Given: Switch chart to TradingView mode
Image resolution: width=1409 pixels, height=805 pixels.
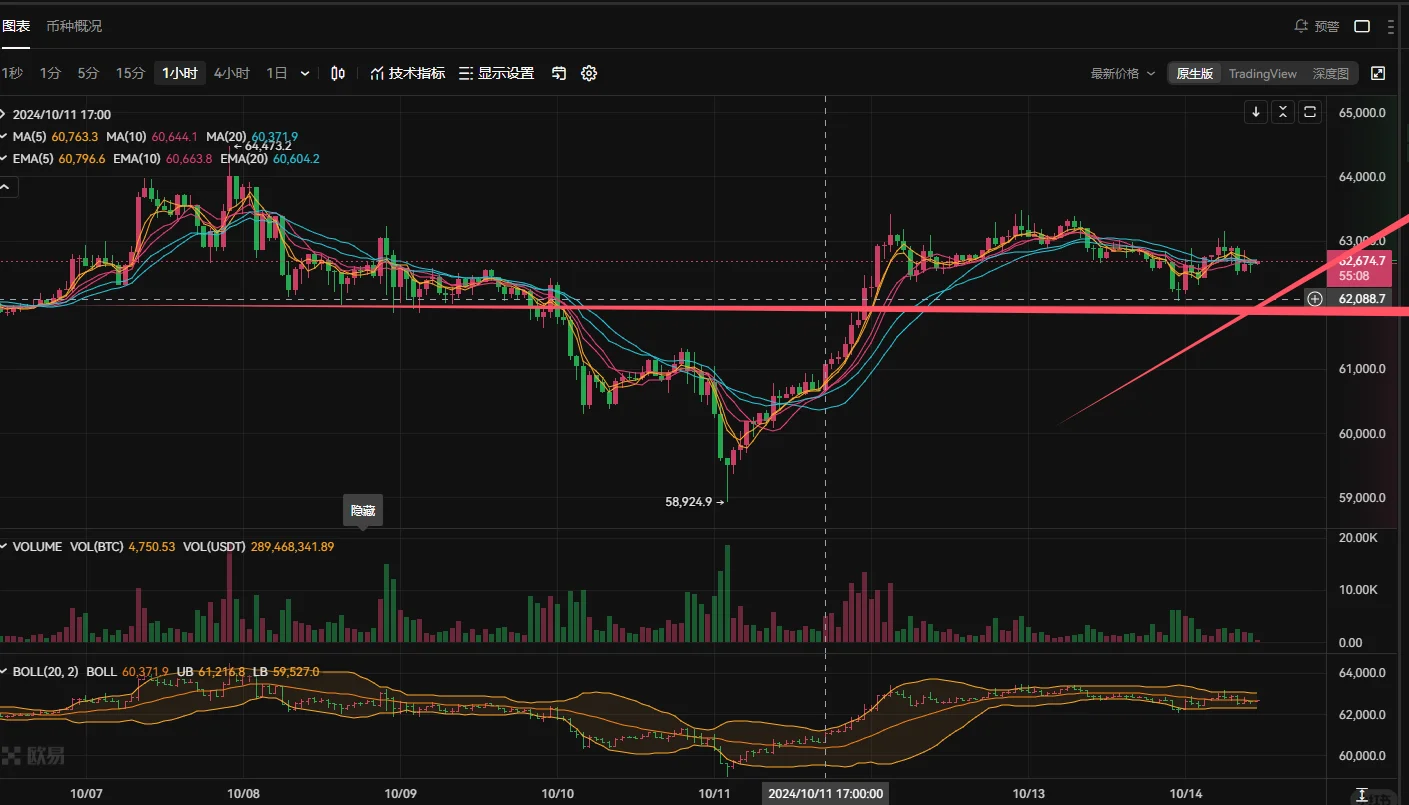Looking at the screenshot, I should [x=1262, y=73].
